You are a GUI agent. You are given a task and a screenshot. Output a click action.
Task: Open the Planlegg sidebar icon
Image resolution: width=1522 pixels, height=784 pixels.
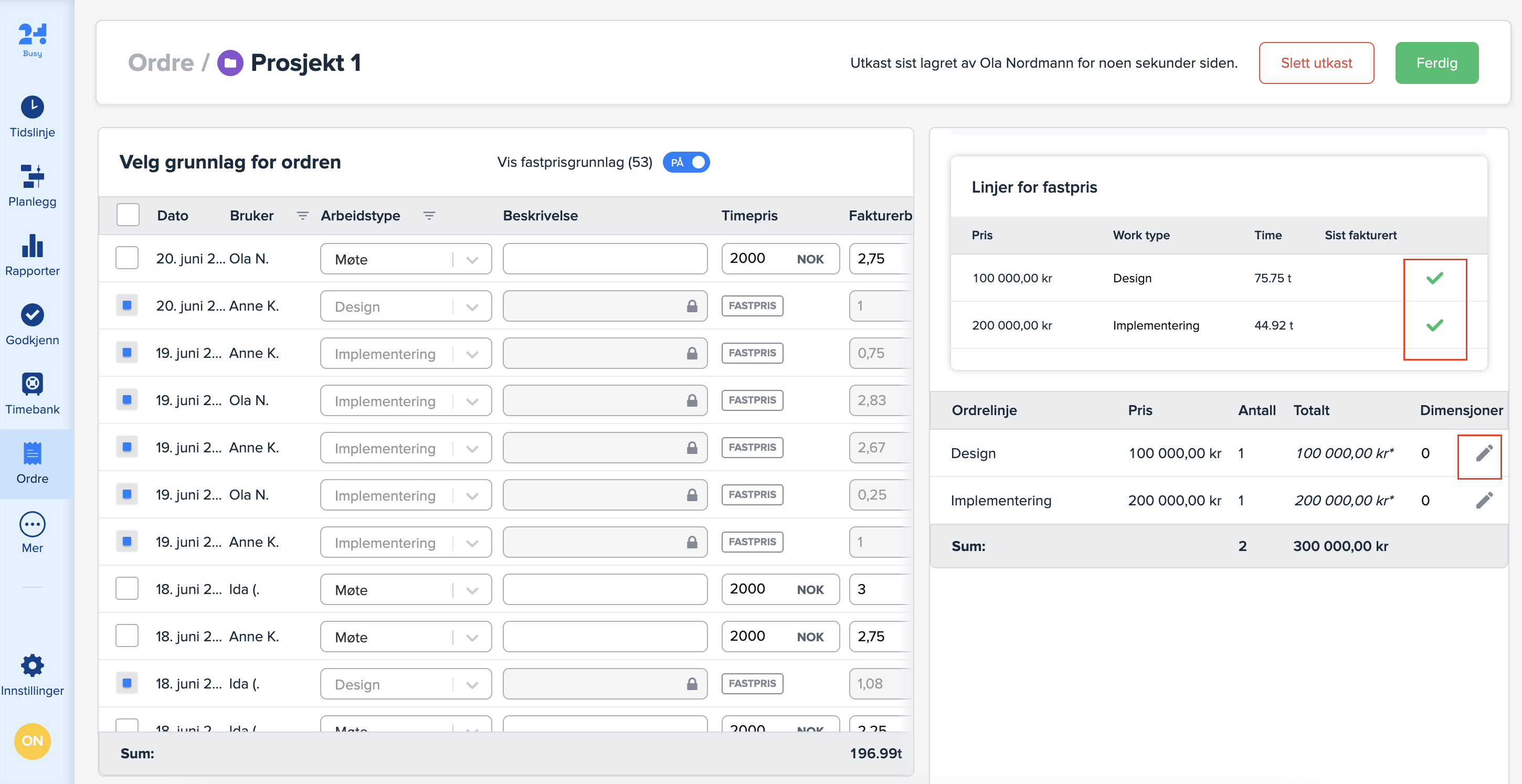coord(33,176)
